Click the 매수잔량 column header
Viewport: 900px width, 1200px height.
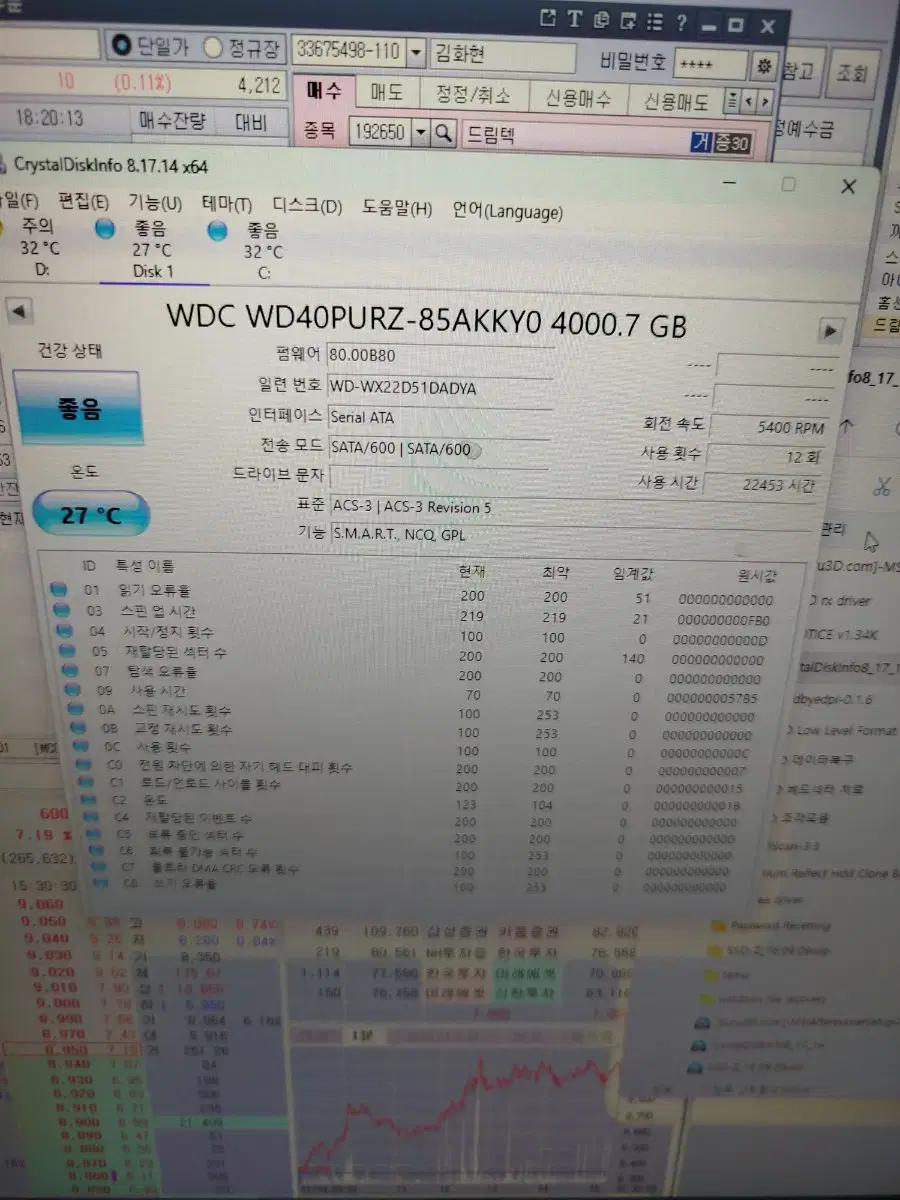tap(171, 122)
